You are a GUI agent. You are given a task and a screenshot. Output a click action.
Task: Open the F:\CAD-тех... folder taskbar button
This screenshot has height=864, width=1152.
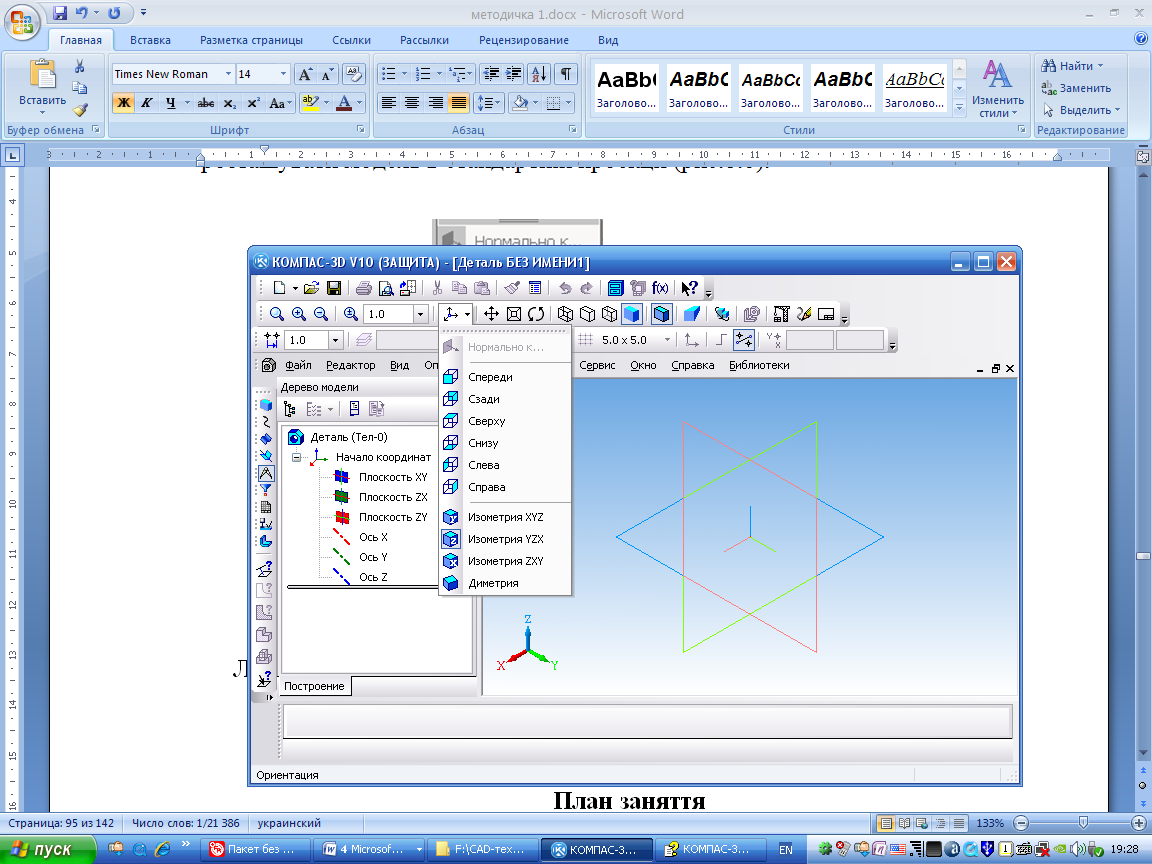483,849
